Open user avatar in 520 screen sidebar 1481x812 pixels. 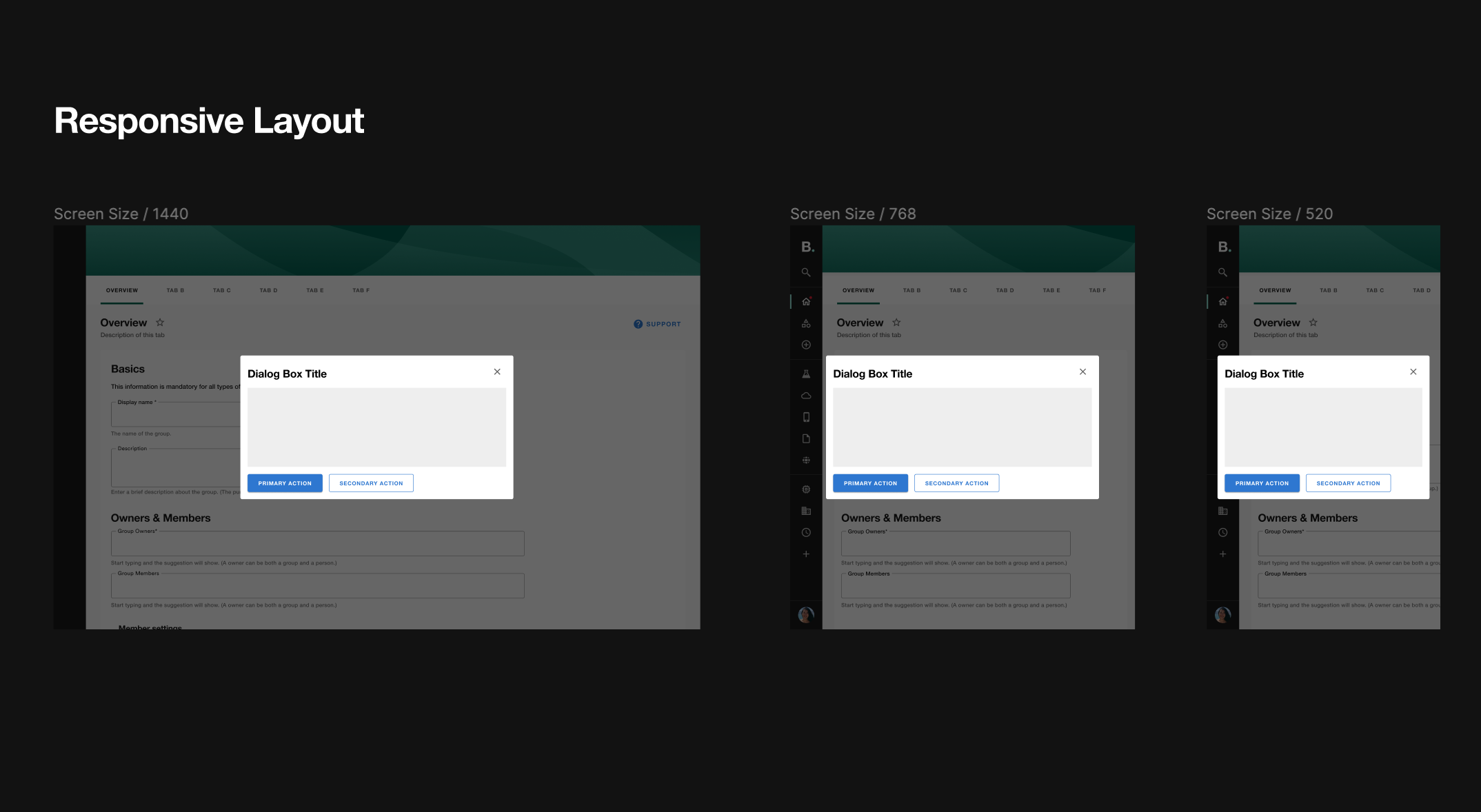click(x=1223, y=615)
